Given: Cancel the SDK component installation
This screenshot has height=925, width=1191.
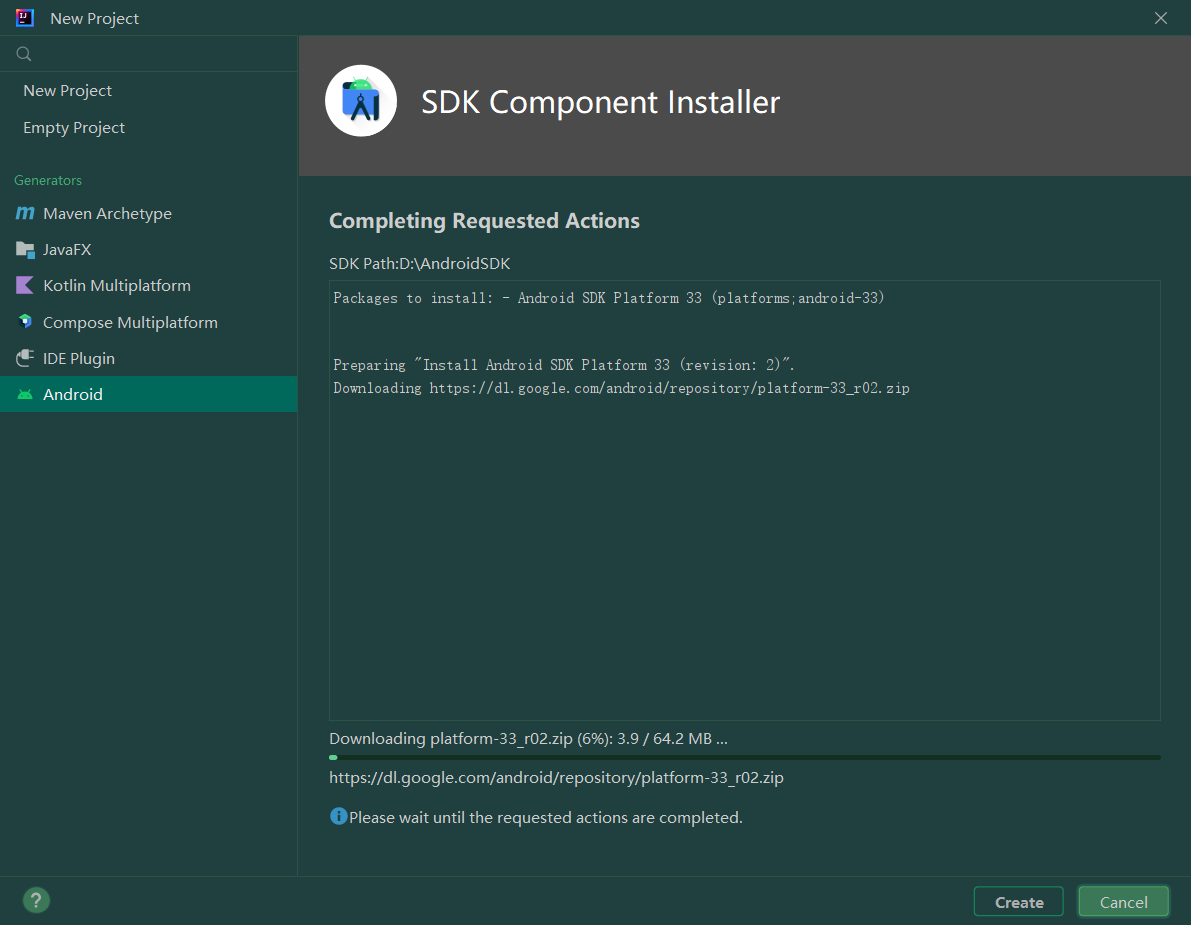Looking at the screenshot, I should (1123, 902).
